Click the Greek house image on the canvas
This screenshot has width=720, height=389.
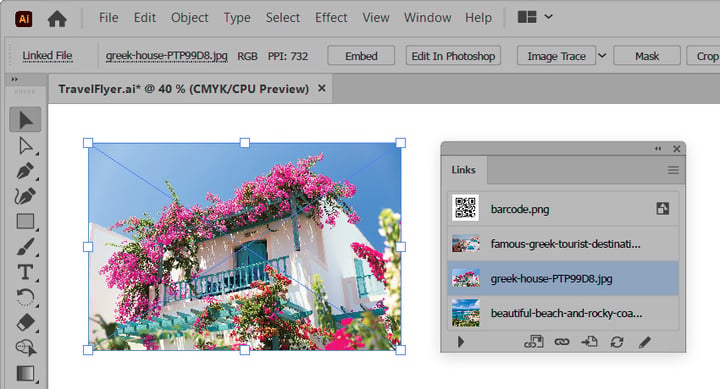tap(244, 247)
